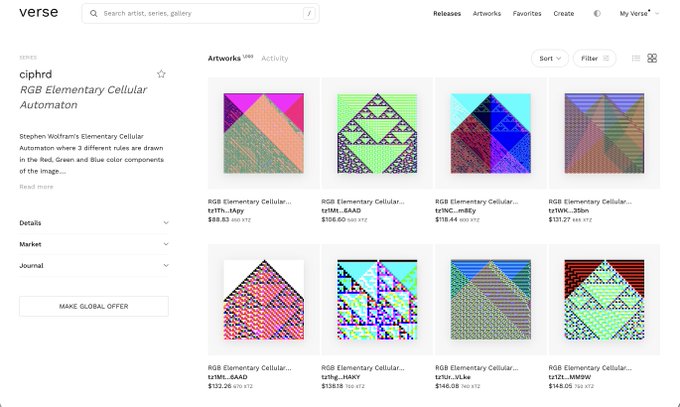Click the $146.08 price text

447,386
